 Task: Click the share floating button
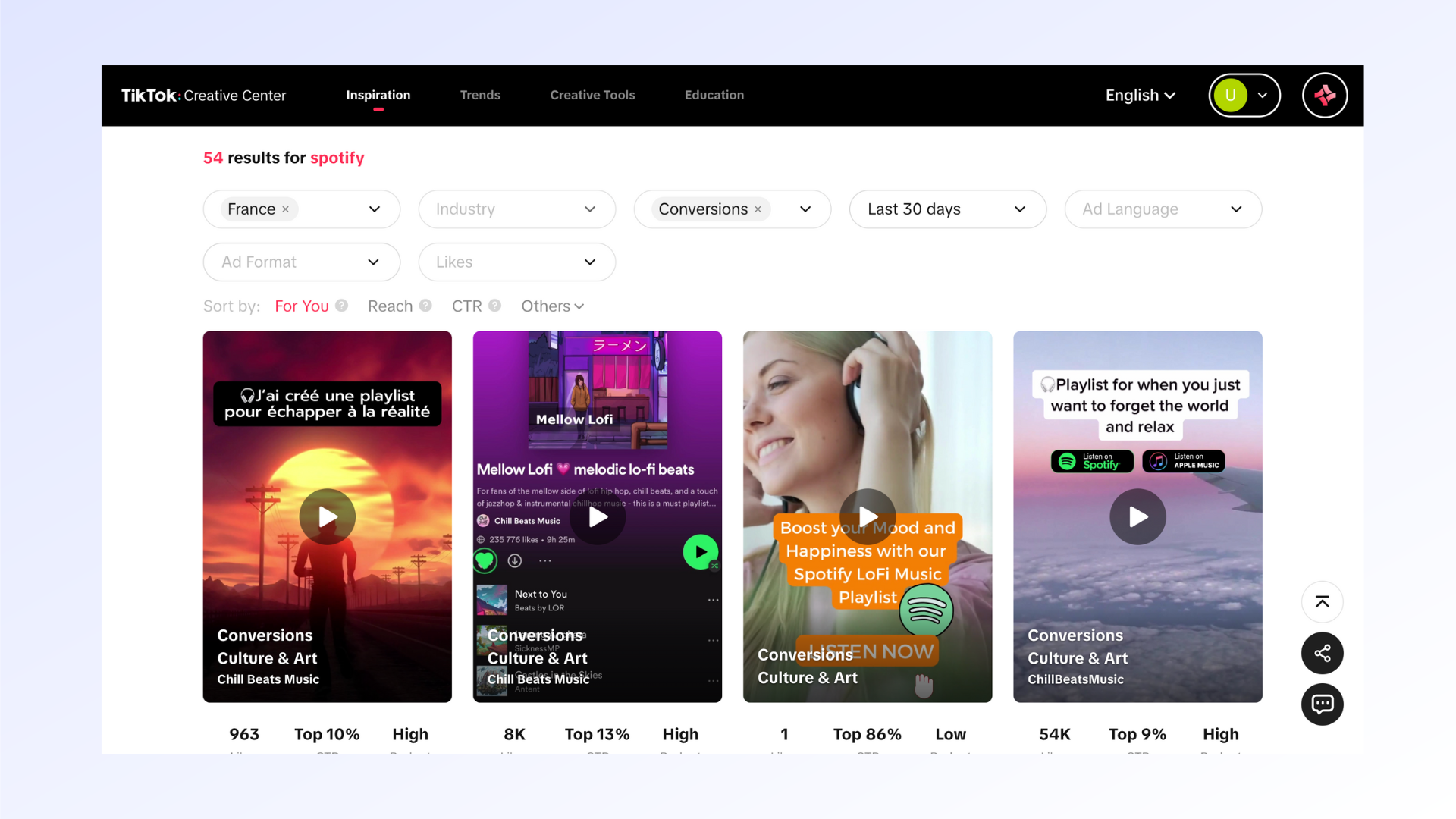coord(1322,654)
